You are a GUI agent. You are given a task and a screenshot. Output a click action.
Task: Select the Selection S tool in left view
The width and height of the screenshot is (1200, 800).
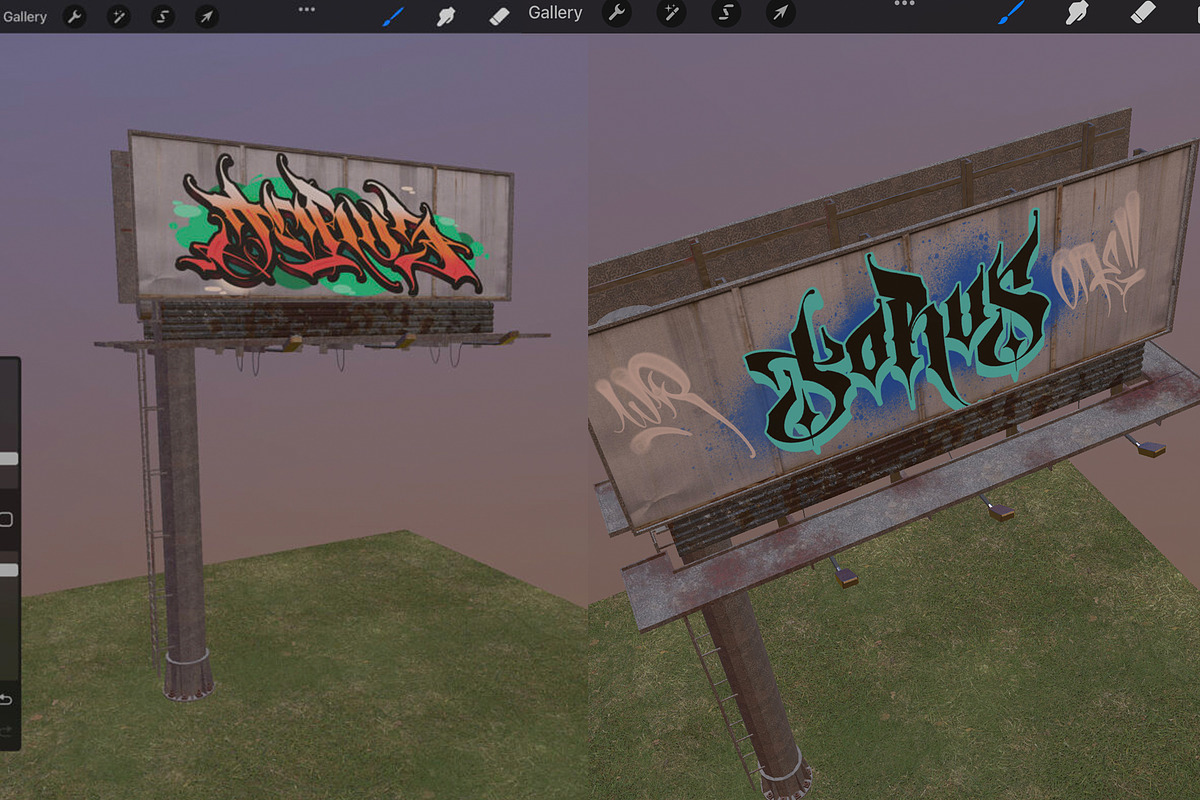pyautogui.click(x=162, y=17)
